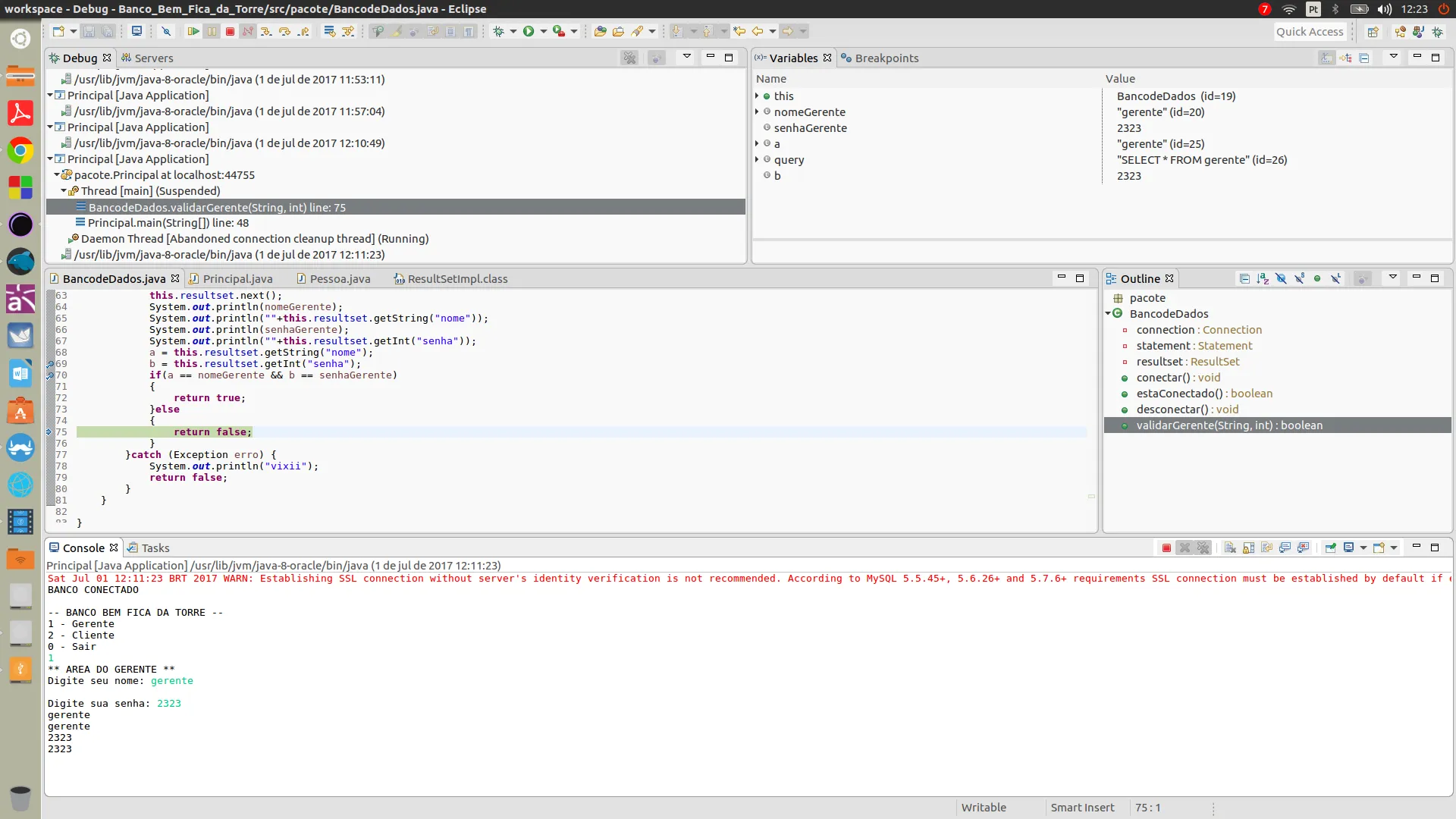The image size is (1456, 819).
Task: Toggle Hide Fields in Outline toolbar
Action: [1281, 278]
